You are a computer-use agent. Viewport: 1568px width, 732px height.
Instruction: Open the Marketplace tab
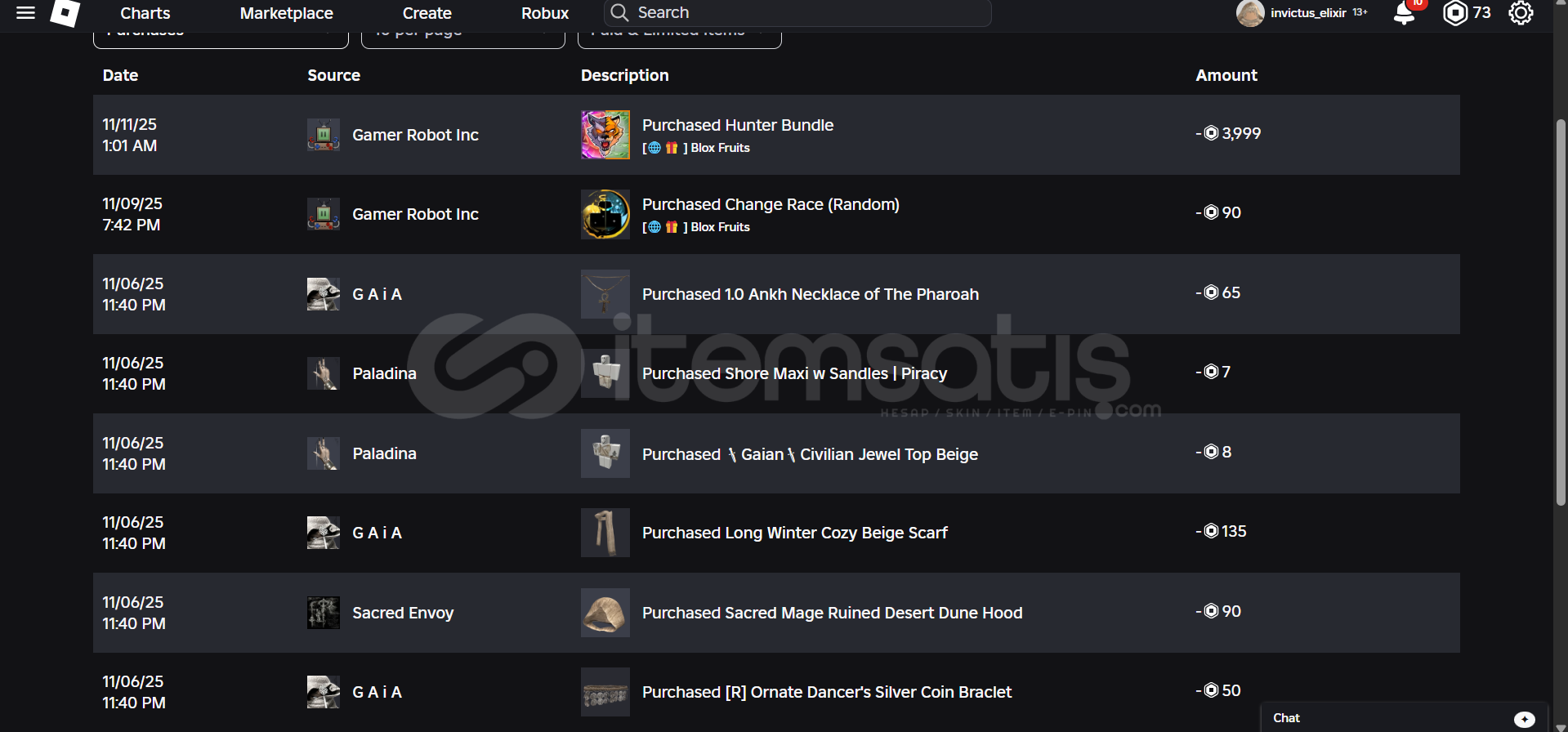pyautogui.click(x=286, y=13)
